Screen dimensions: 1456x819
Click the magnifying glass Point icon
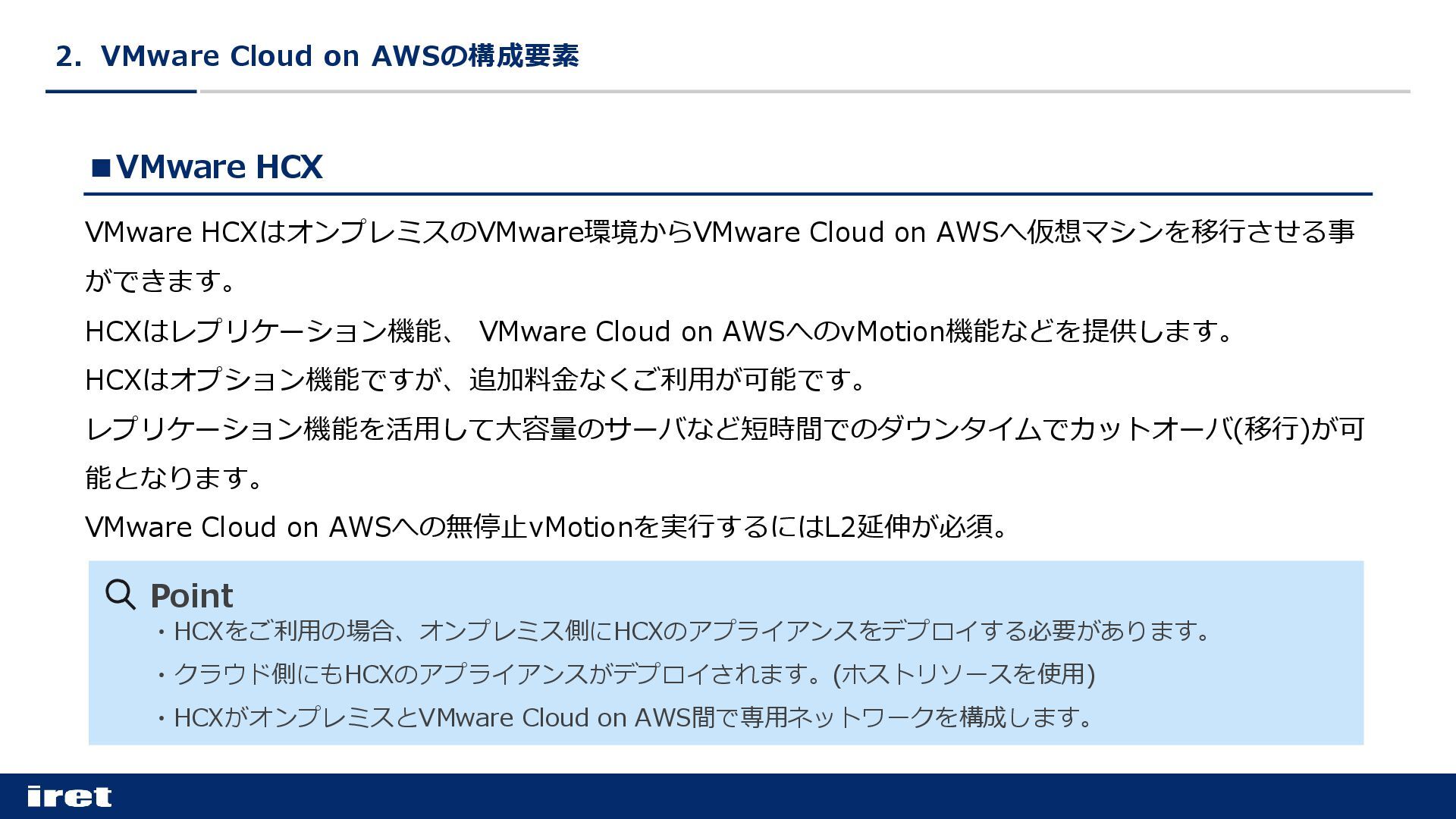[x=121, y=595]
